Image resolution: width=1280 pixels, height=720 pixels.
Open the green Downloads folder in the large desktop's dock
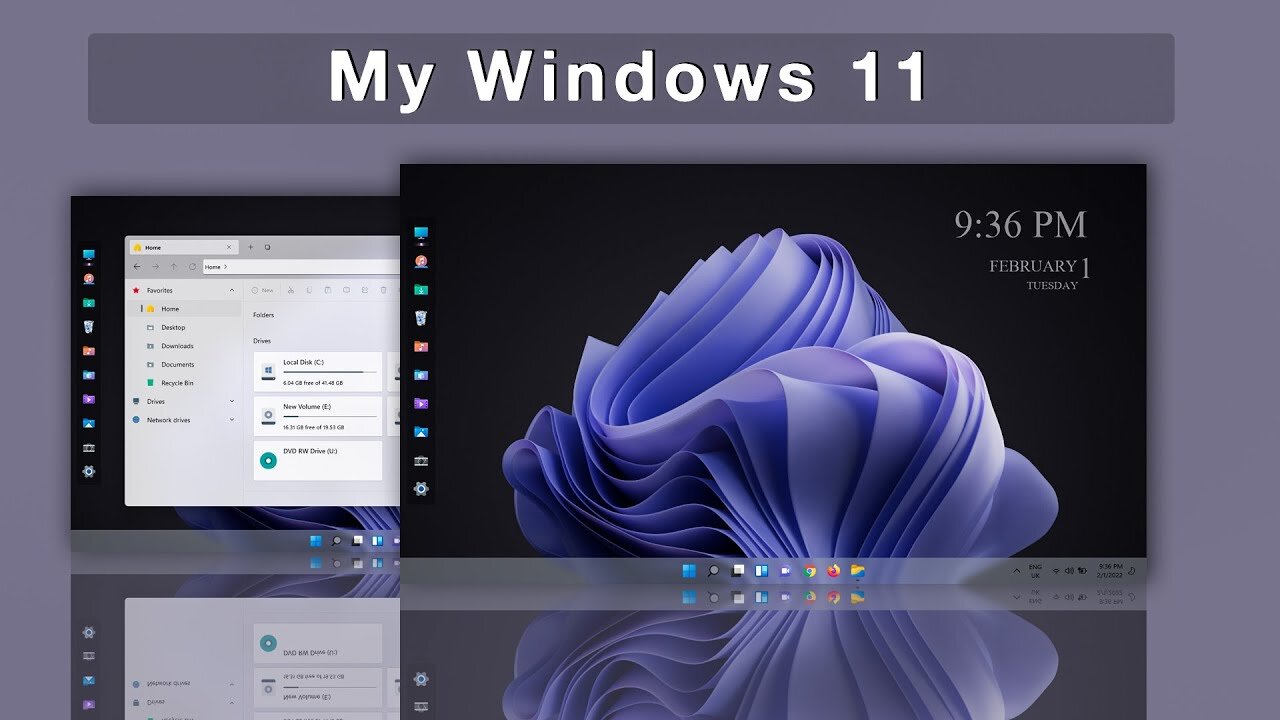[x=421, y=290]
